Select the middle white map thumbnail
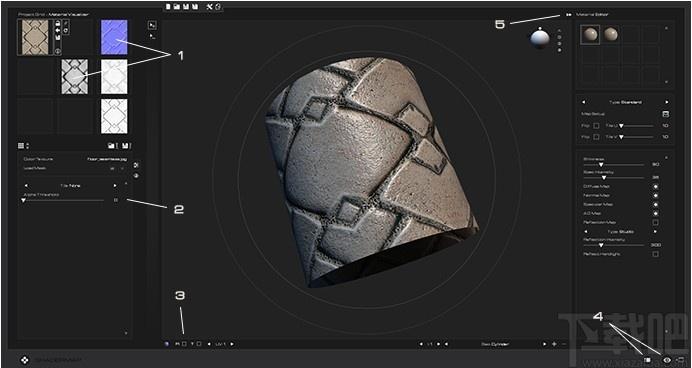The image size is (692, 368). (x=114, y=77)
